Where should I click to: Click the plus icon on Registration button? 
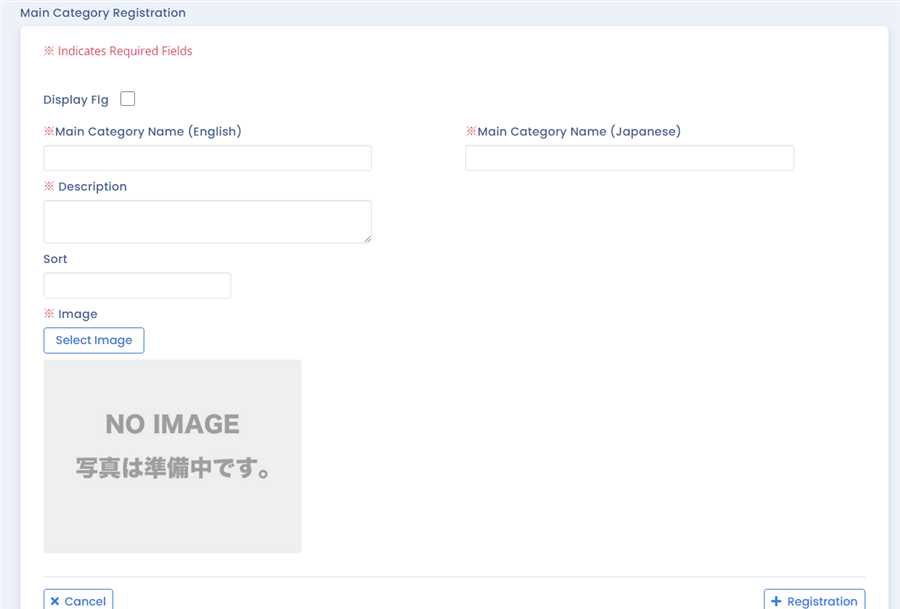click(x=776, y=601)
